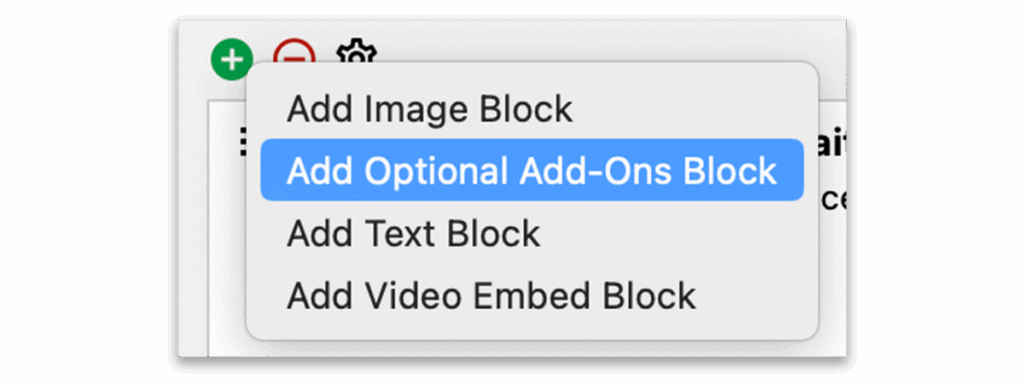Dismiss the menu by clicking the green plus again
The width and height of the screenshot is (1024, 385).
click(232, 60)
